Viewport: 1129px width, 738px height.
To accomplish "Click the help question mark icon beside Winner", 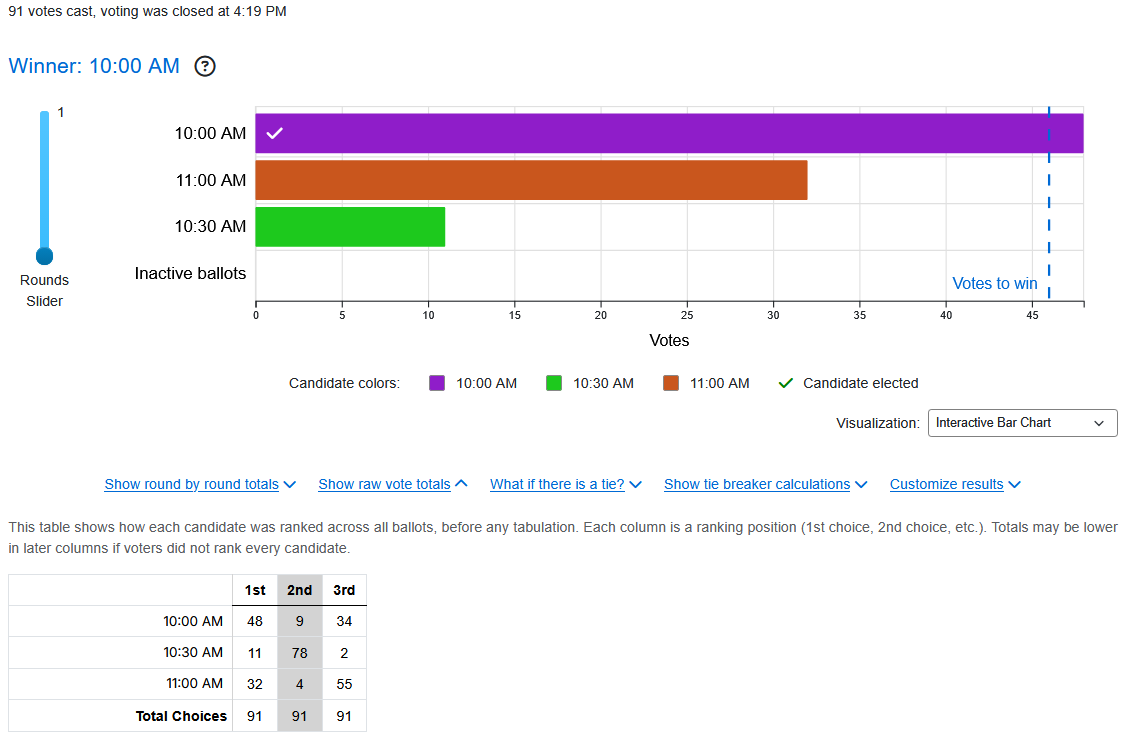I will (205, 66).
